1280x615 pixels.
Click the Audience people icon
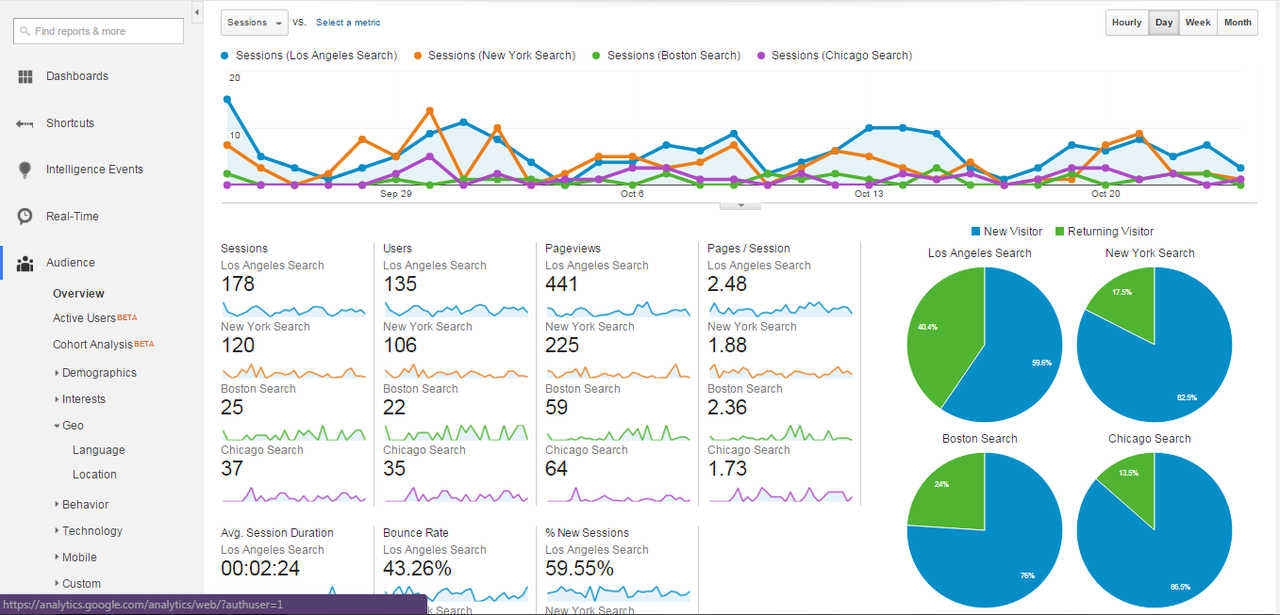(26, 263)
